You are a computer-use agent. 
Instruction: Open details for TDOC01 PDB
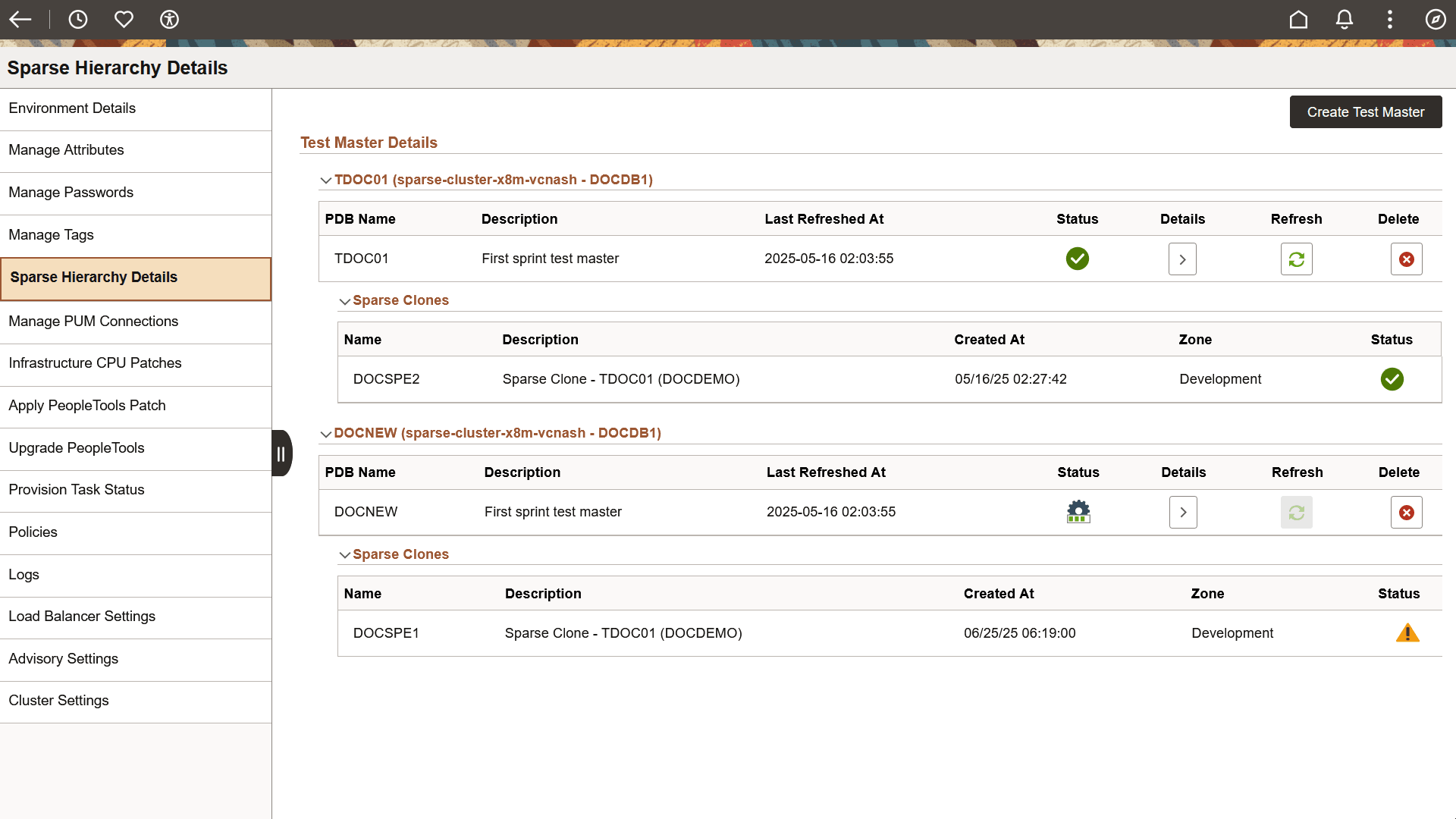[1182, 259]
